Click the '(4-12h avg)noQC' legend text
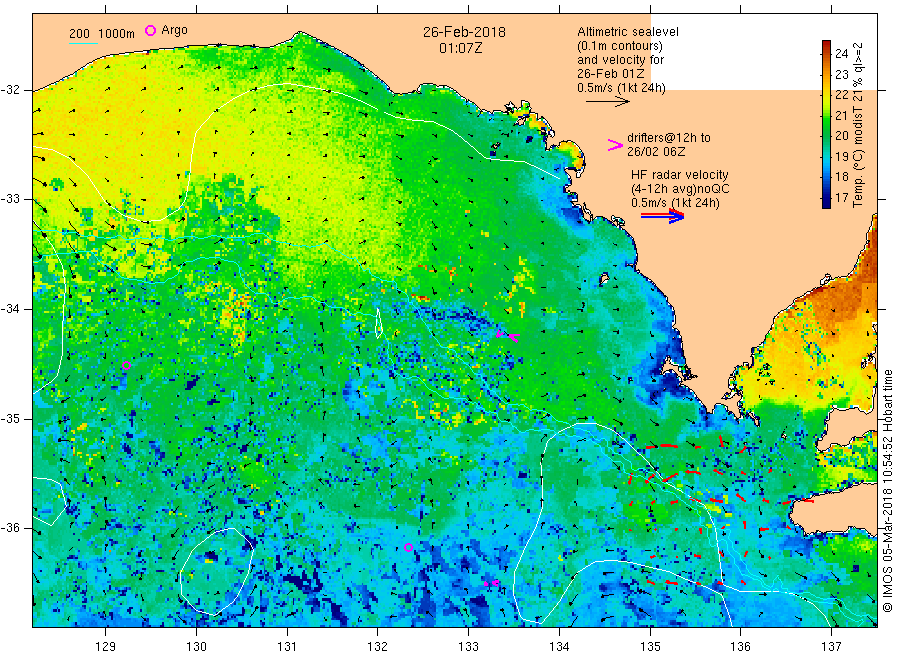The image size is (900, 660). pos(680,189)
